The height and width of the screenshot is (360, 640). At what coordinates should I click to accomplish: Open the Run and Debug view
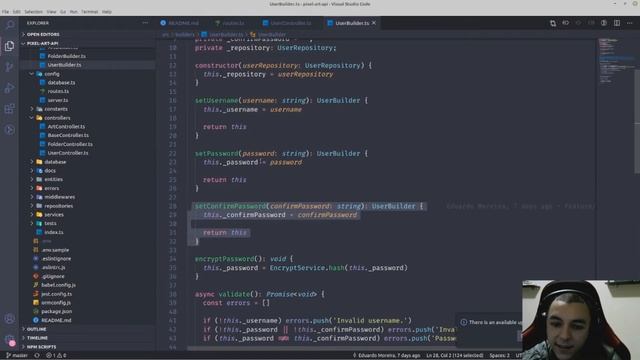tap(9, 88)
